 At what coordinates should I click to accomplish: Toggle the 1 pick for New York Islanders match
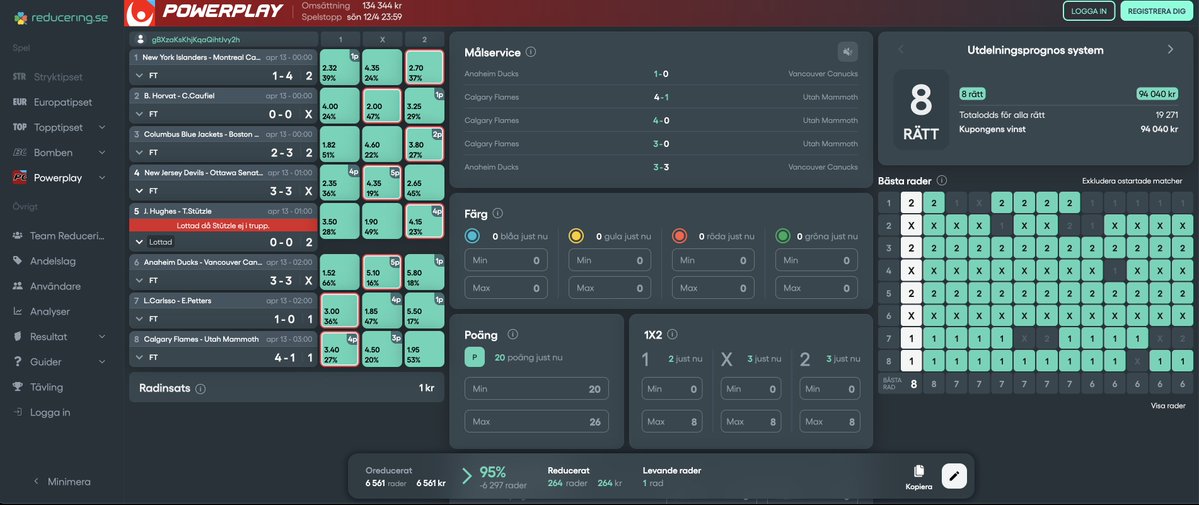[340, 67]
